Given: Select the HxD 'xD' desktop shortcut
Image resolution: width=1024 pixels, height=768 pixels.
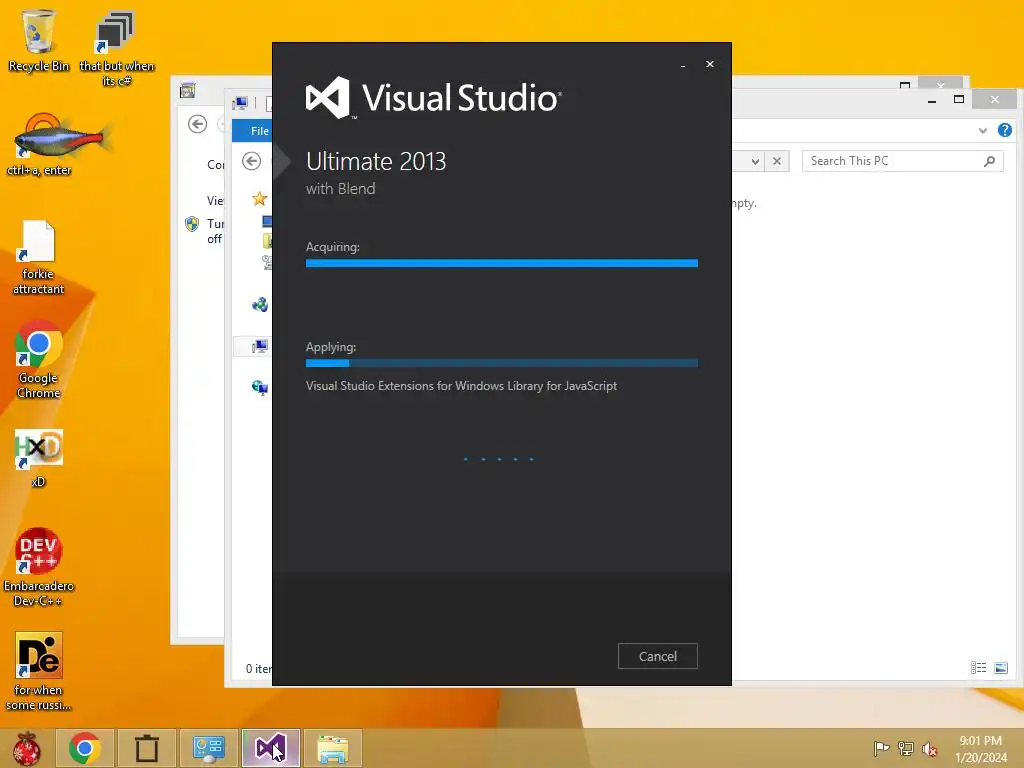Looking at the screenshot, I should 39,458.
